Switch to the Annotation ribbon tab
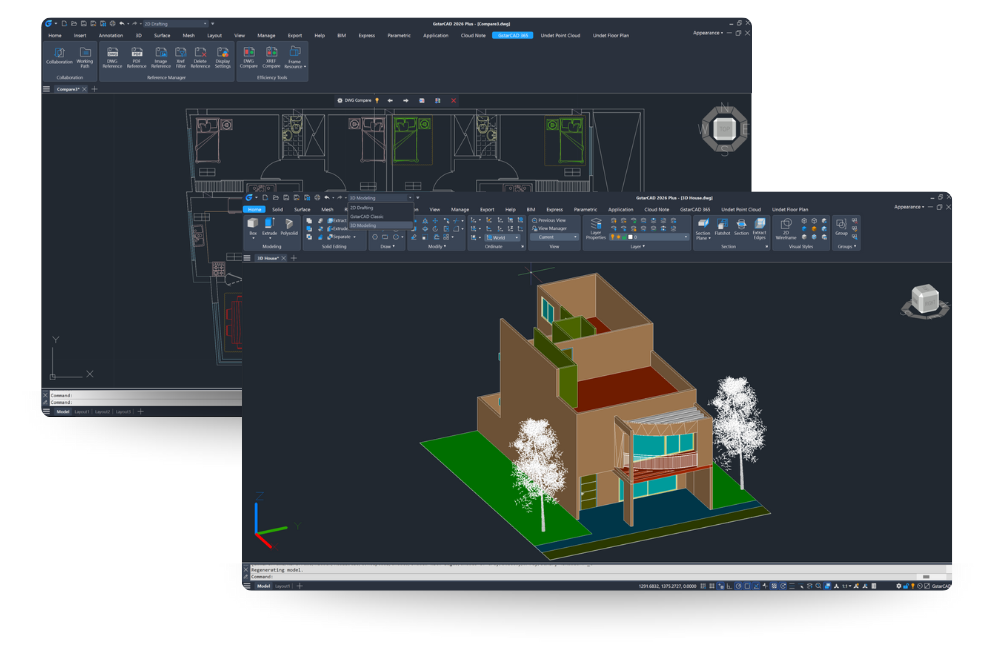This screenshot has width=1000, height=650. 111,35
